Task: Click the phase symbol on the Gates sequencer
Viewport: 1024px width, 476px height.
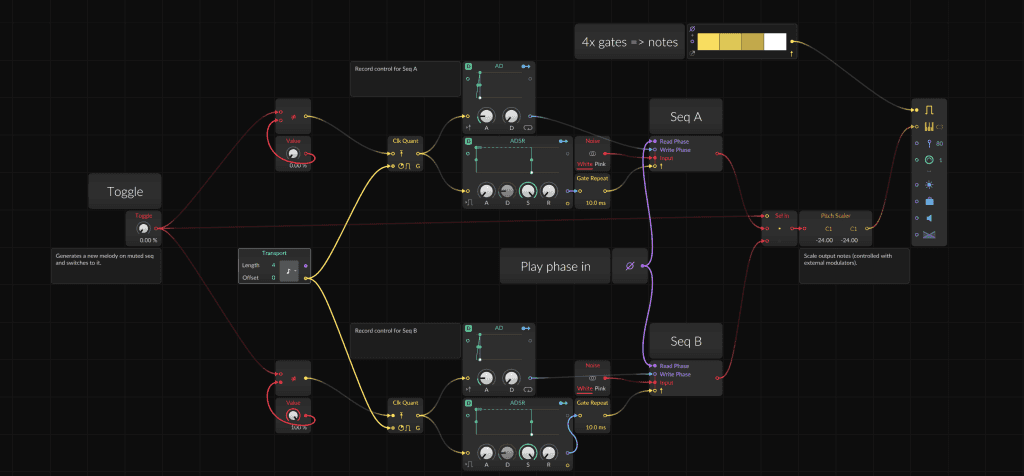Action: (x=692, y=29)
